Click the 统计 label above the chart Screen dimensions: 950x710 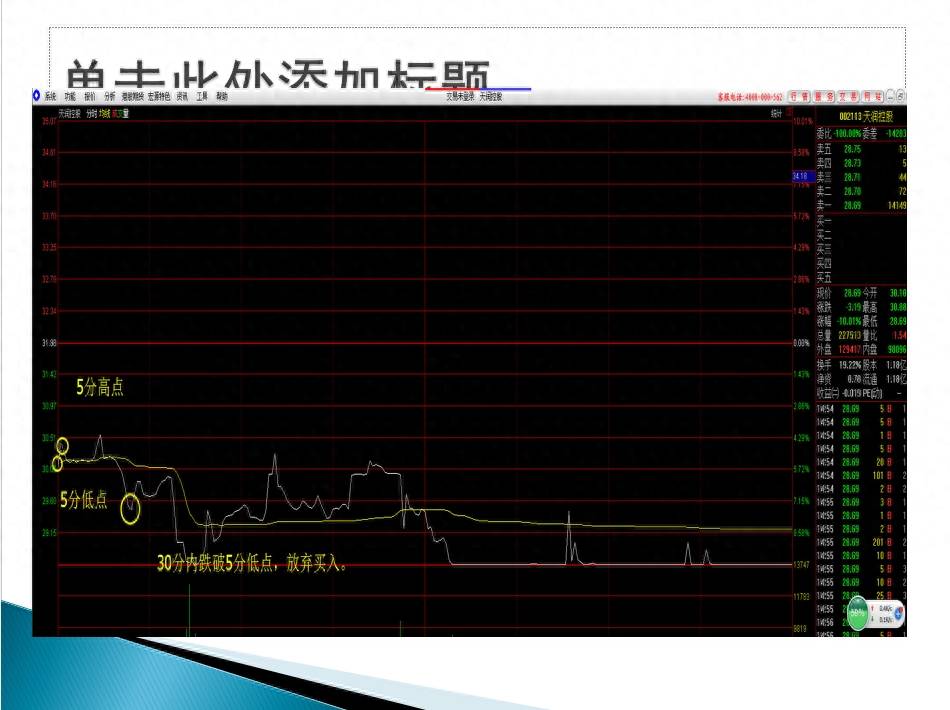click(776, 113)
